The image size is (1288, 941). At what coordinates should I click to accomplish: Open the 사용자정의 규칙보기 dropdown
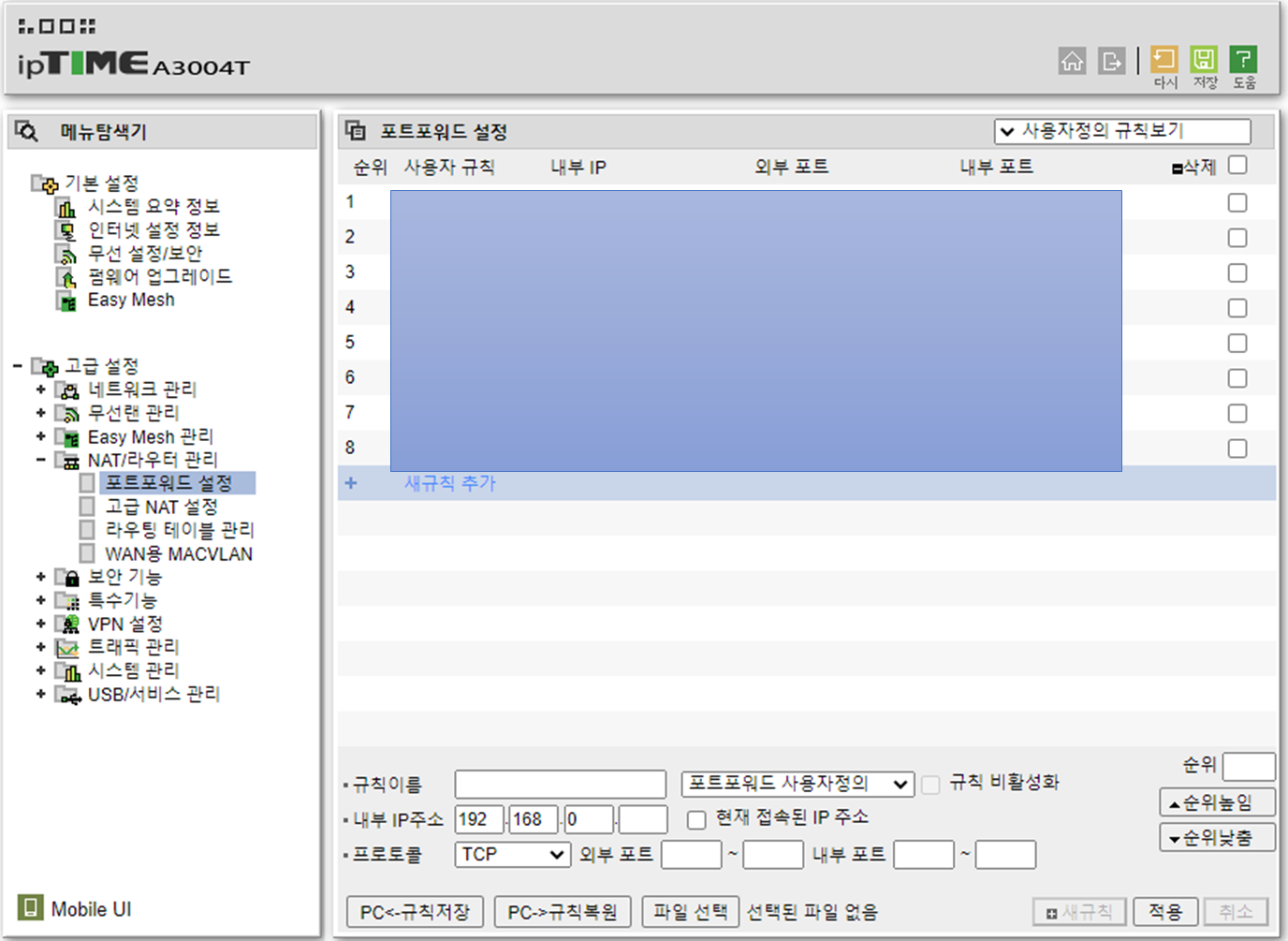1123,131
